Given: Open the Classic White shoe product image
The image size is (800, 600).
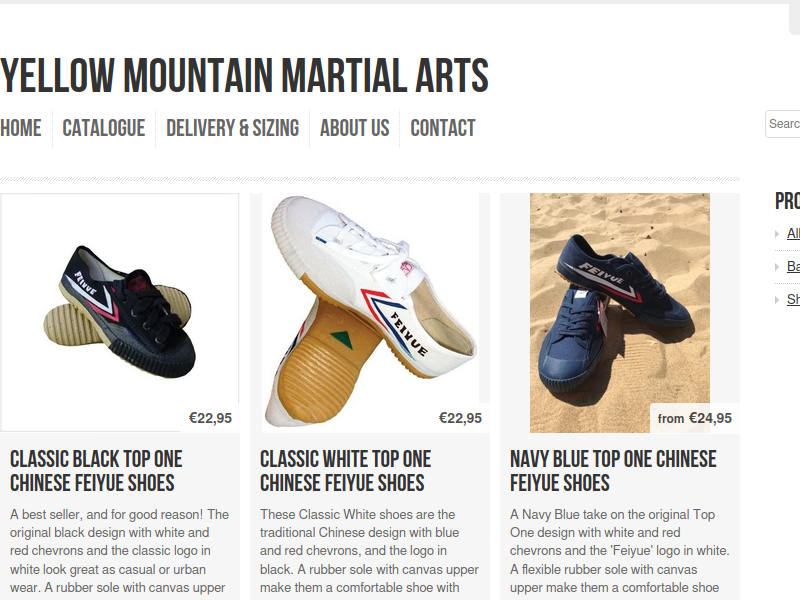Looking at the screenshot, I should pyautogui.click(x=370, y=312).
